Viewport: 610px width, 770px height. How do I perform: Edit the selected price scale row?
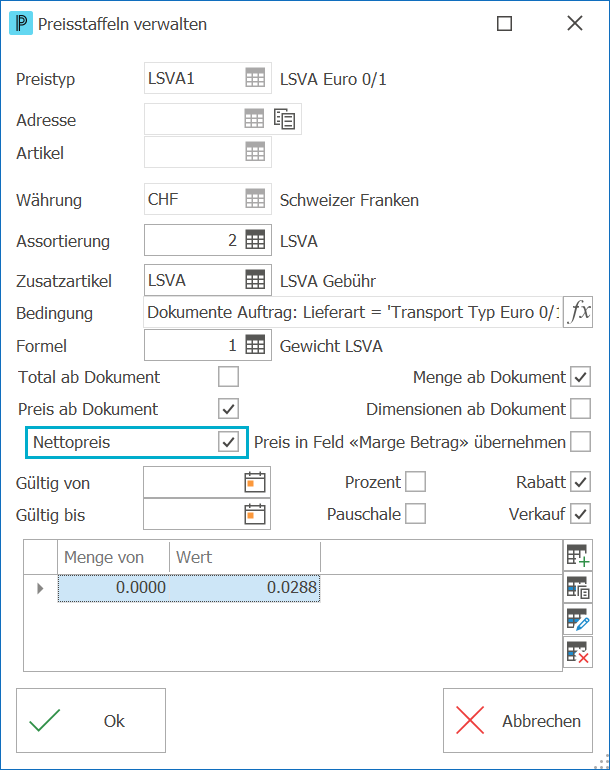tap(578, 620)
